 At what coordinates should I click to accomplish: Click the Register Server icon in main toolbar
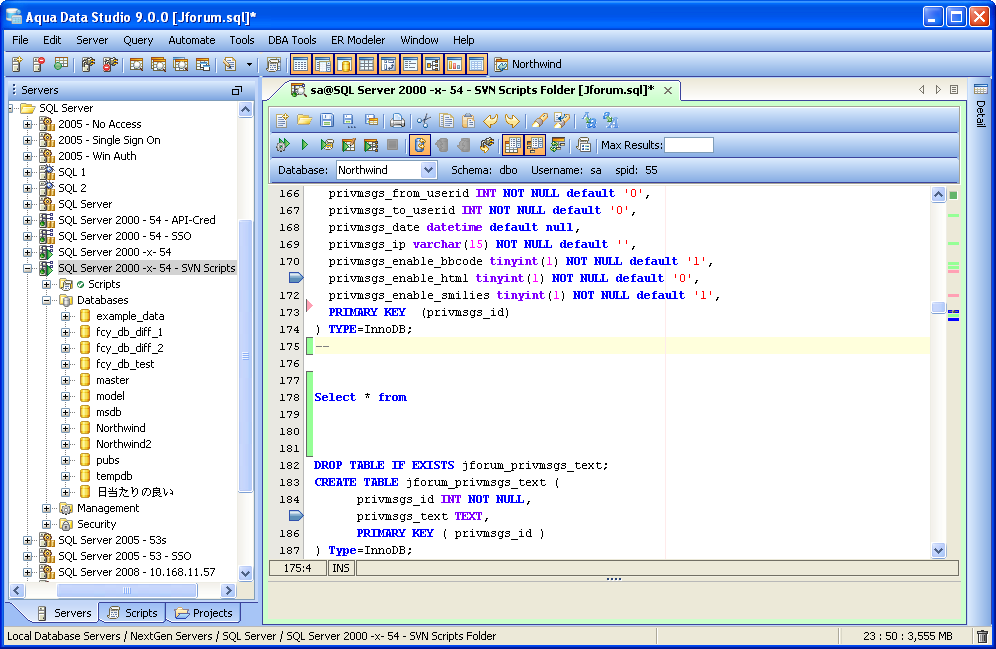pos(17,65)
